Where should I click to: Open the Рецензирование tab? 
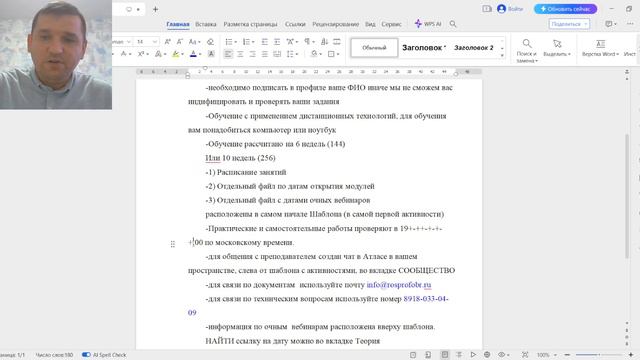336,24
